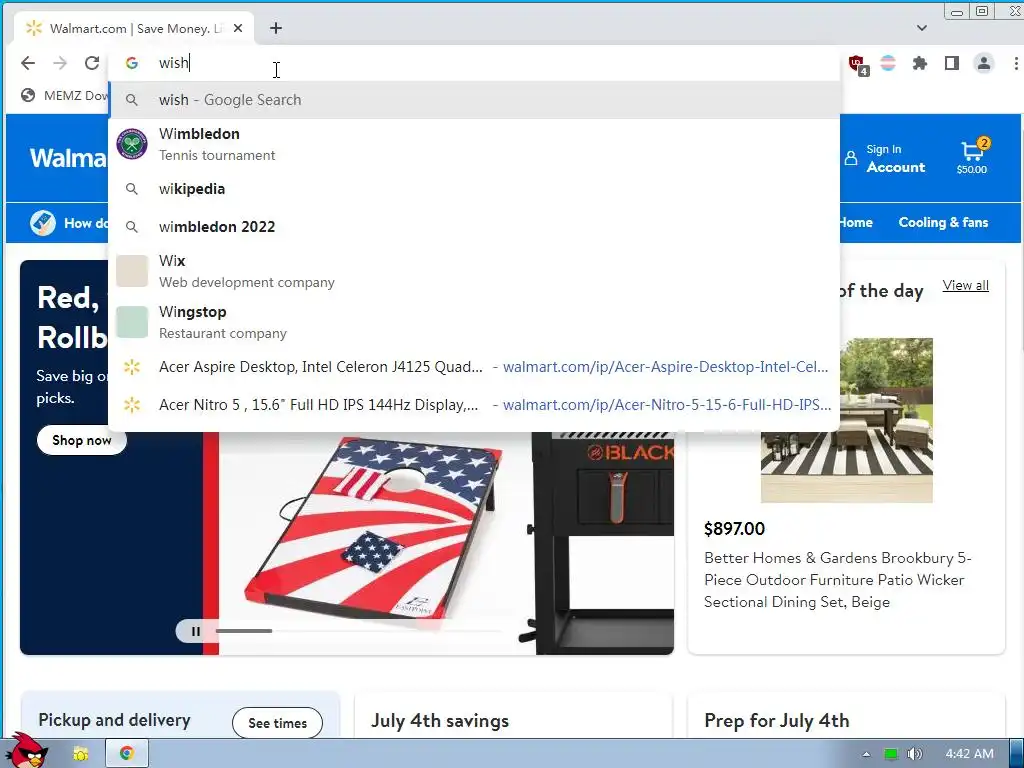
Task: Select the Wingstop Restaurant company suggestion
Action: [474, 322]
